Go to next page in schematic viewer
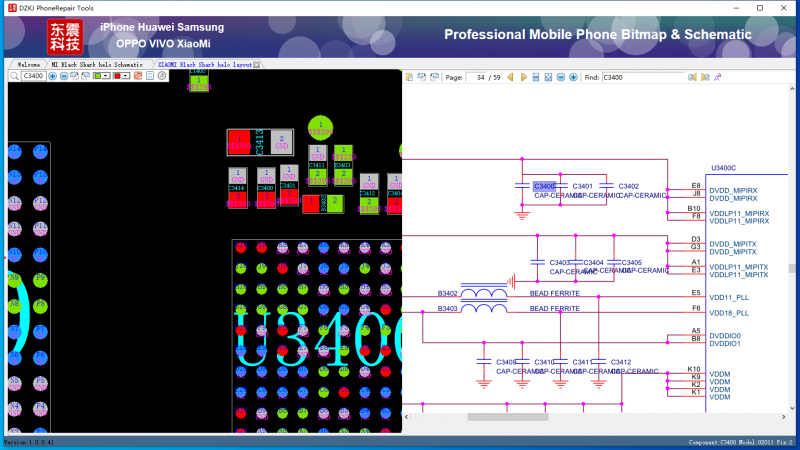 [522, 77]
